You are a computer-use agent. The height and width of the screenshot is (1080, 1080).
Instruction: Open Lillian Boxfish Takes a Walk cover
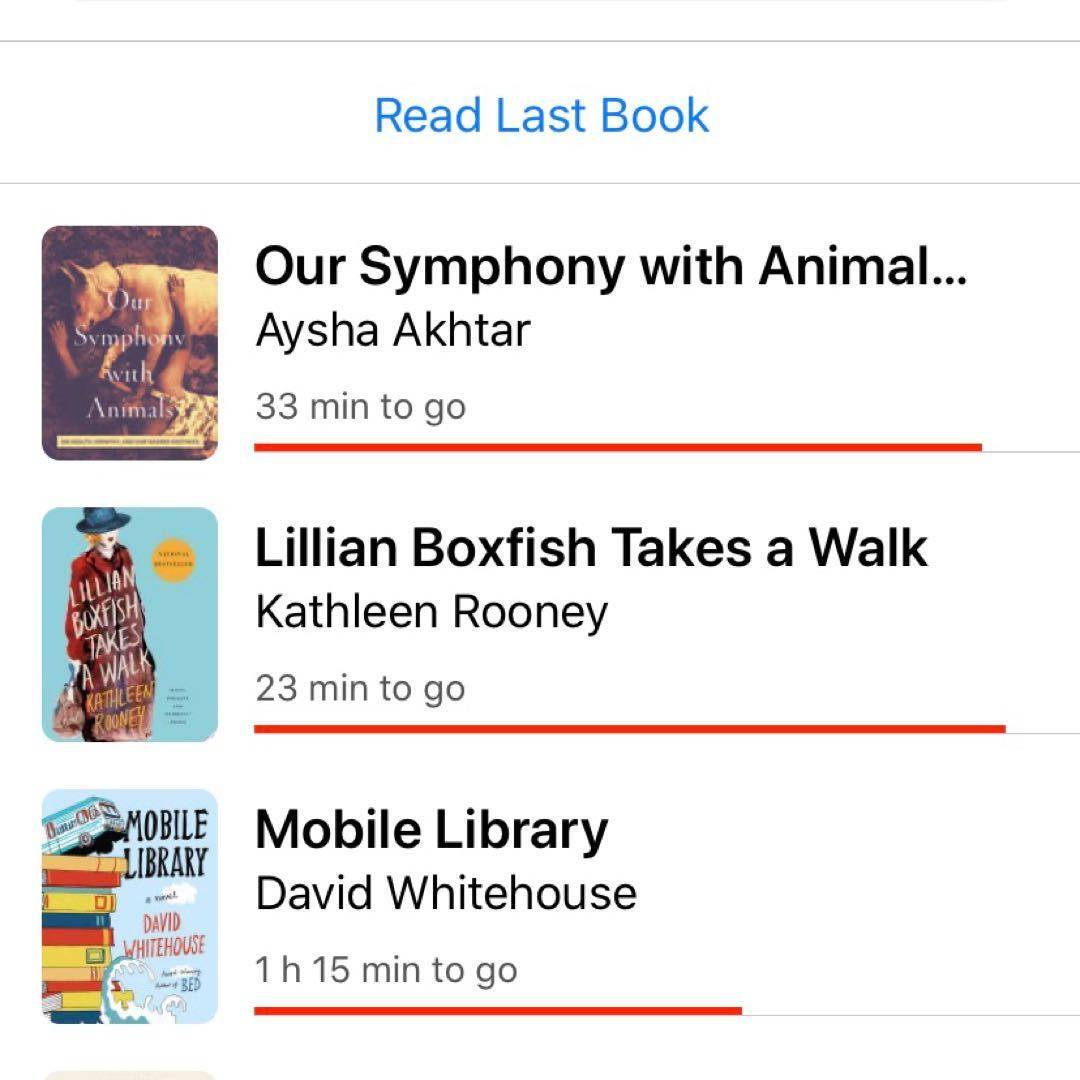[x=130, y=624]
